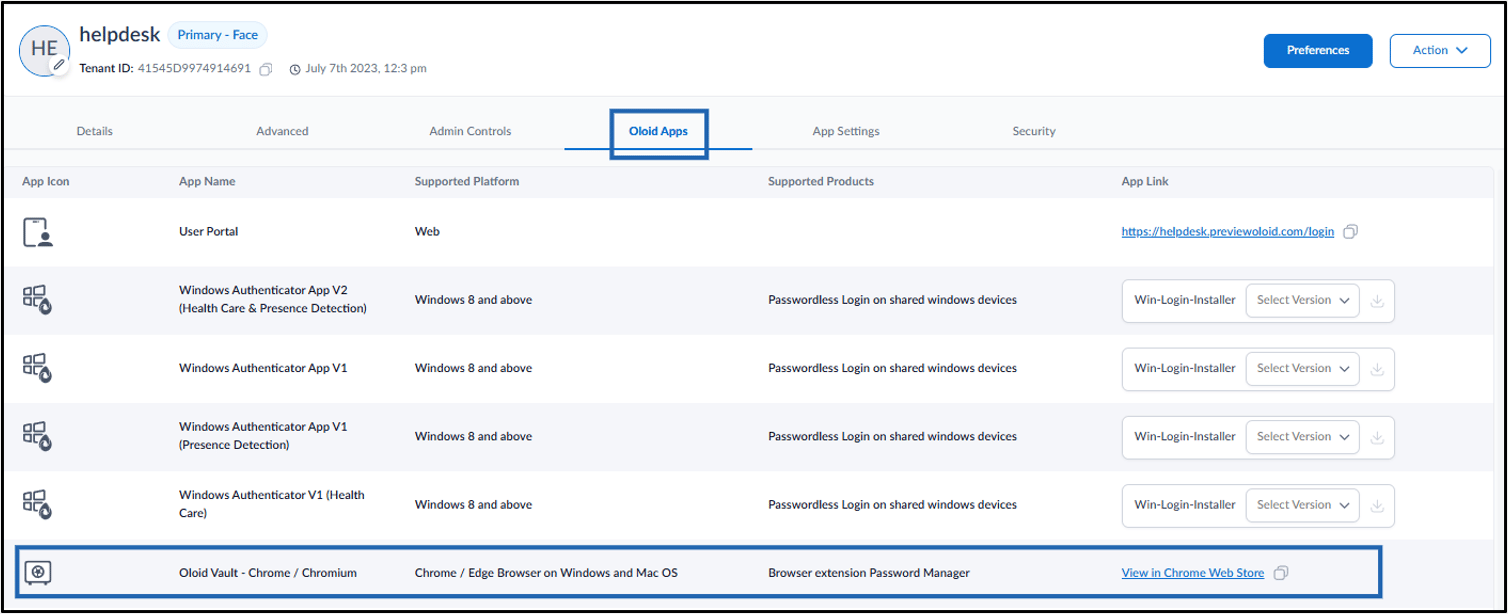Copy the Chrome Web Store link
This screenshot has height=614, width=1508.
(x=1281, y=573)
